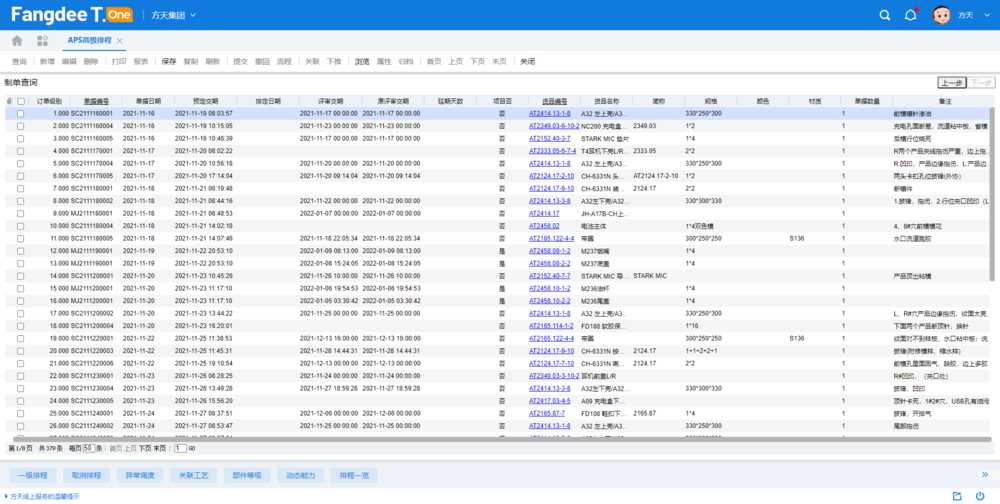Click the search magnifier icon
Screen dimensions: 1000x504
[x=884, y=15]
